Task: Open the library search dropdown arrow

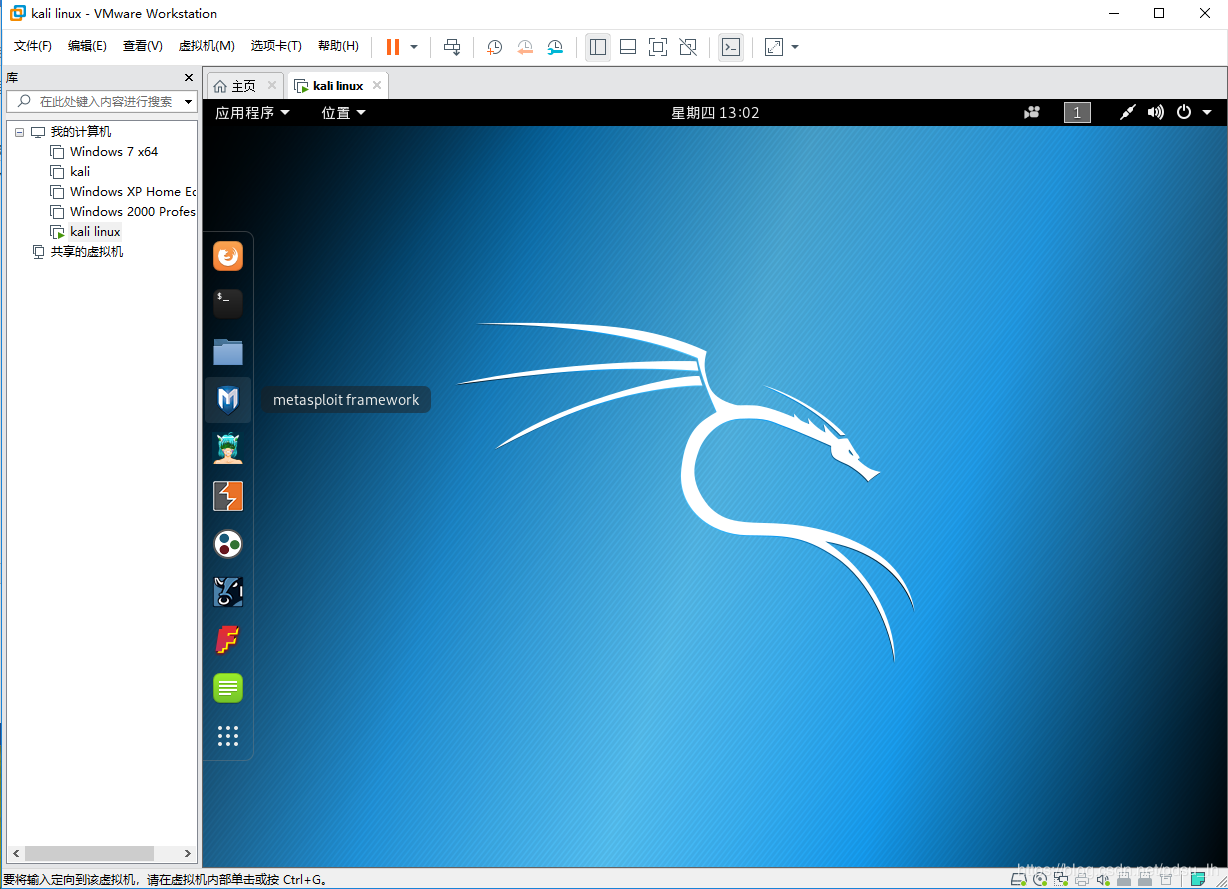Action: click(x=189, y=102)
